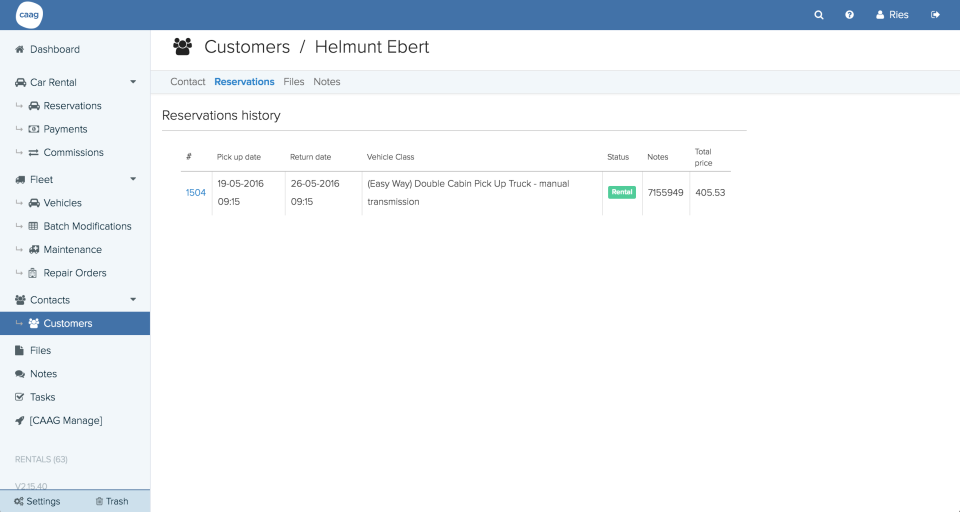Open [CAAG Manage] rocket item
The width and height of the screenshot is (960, 512).
65,421
